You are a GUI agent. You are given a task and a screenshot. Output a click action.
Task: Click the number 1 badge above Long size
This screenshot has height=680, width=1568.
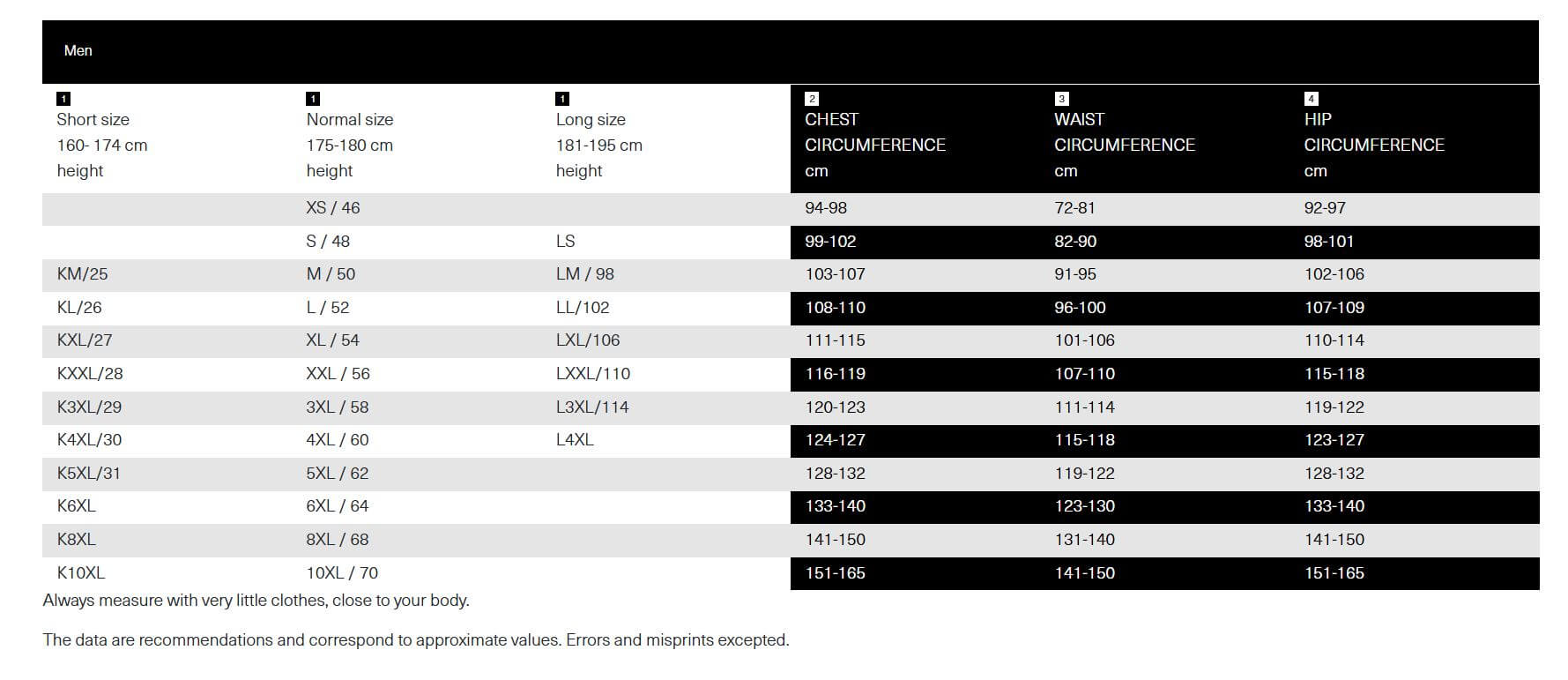(562, 99)
